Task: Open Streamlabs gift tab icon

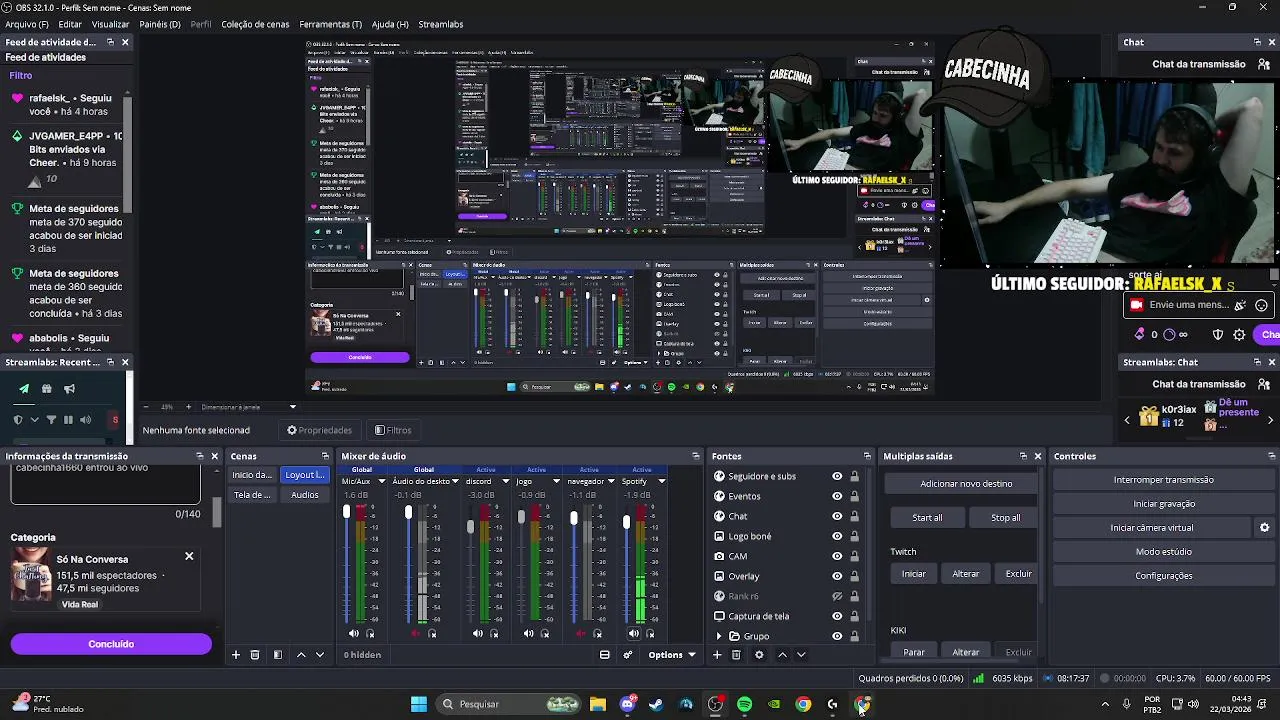Action: point(47,389)
